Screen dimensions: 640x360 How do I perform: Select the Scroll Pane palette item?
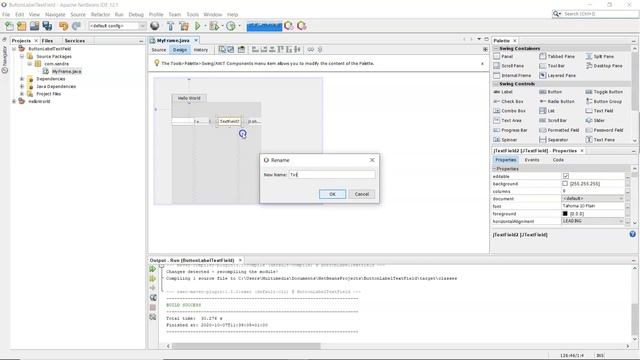(x=509, y=66)
